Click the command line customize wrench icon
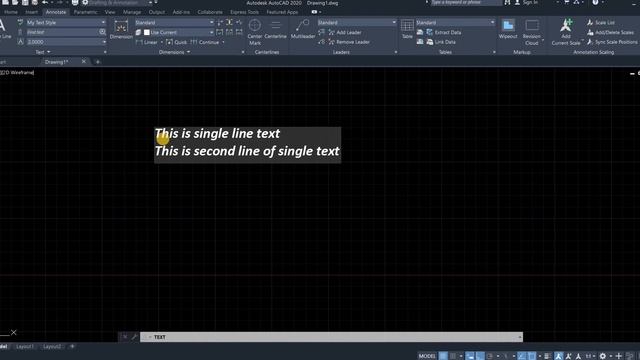 coord(134,337)
